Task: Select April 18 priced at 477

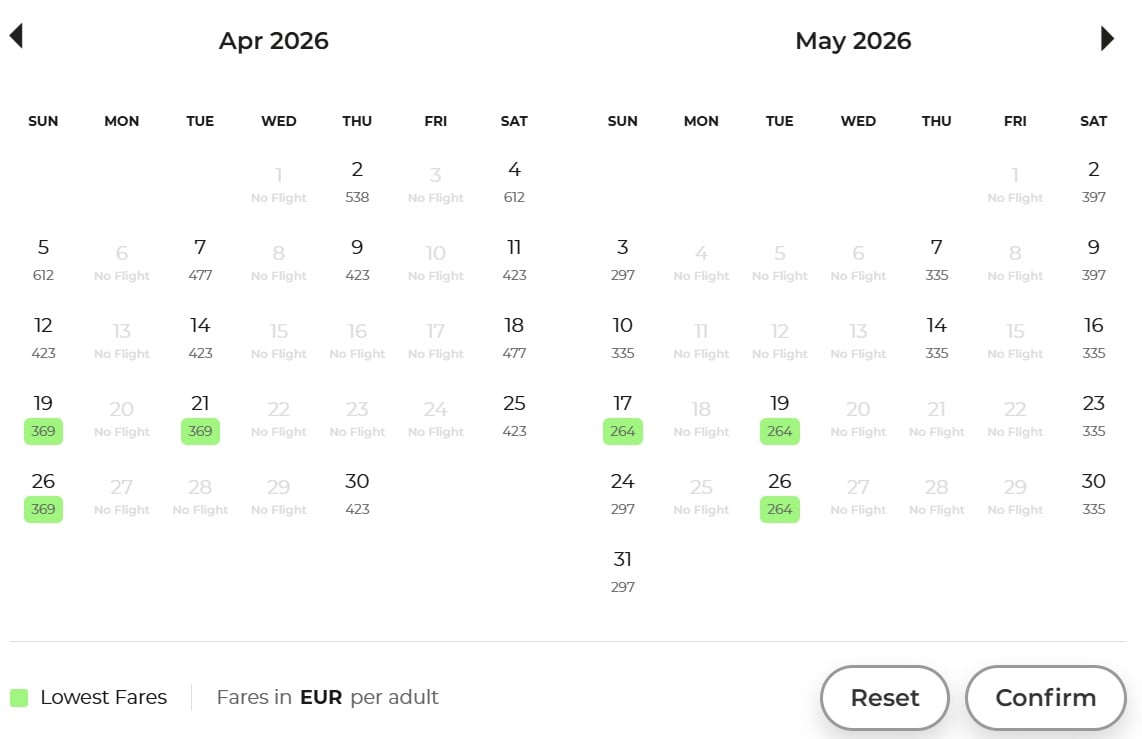Action: click(514, 337)
